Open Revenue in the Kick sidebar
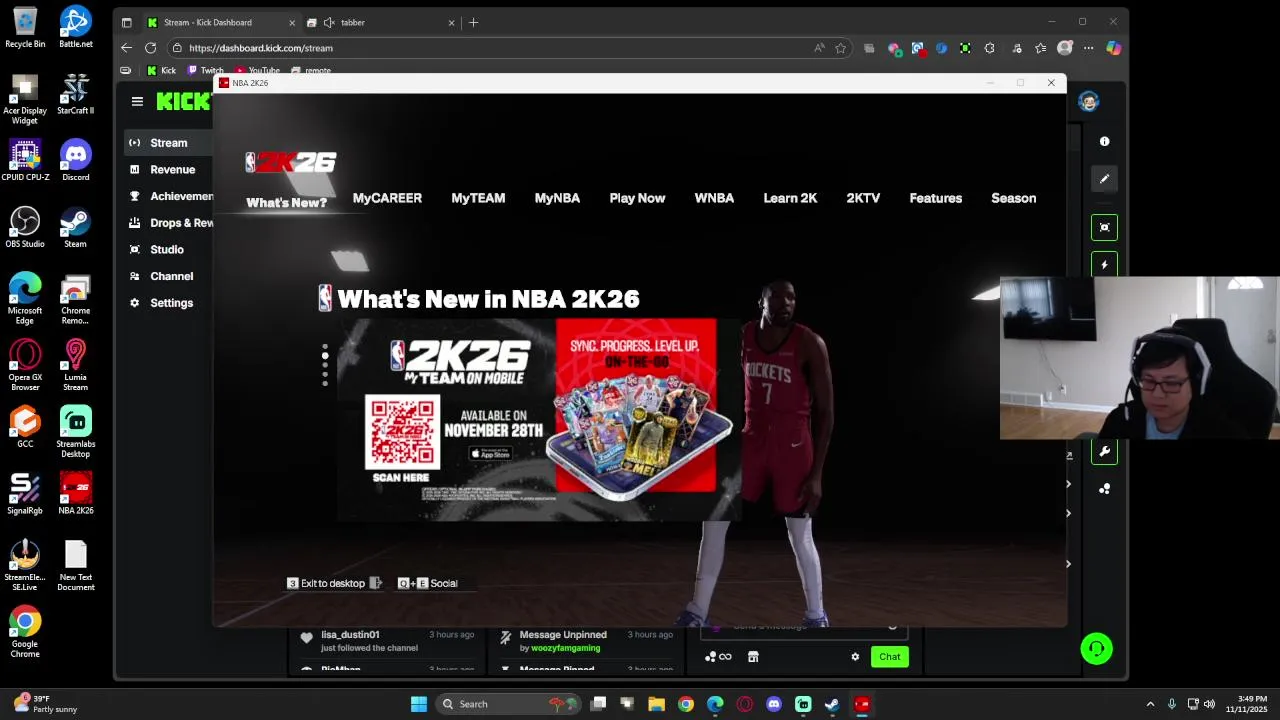The width and height of the screenshot is (1280, 720). [172, 170]
